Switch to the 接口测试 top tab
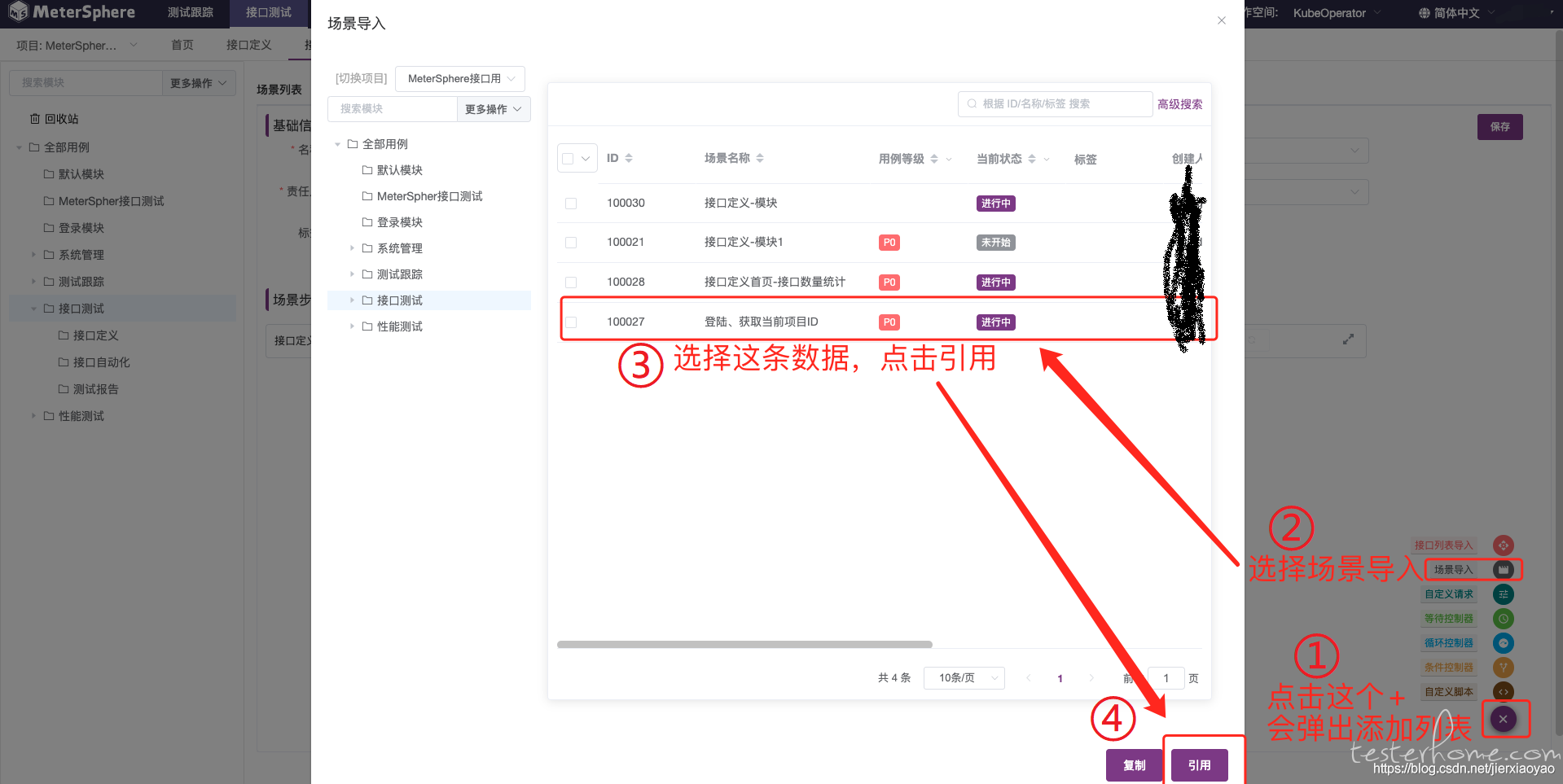This screenshot has height=784, width=1563. pyautogui.click(x=269, y=12)
